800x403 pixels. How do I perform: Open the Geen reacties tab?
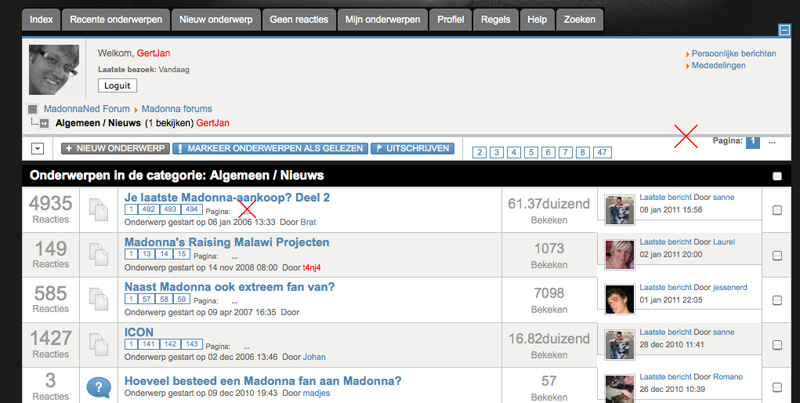click(299, 20)
